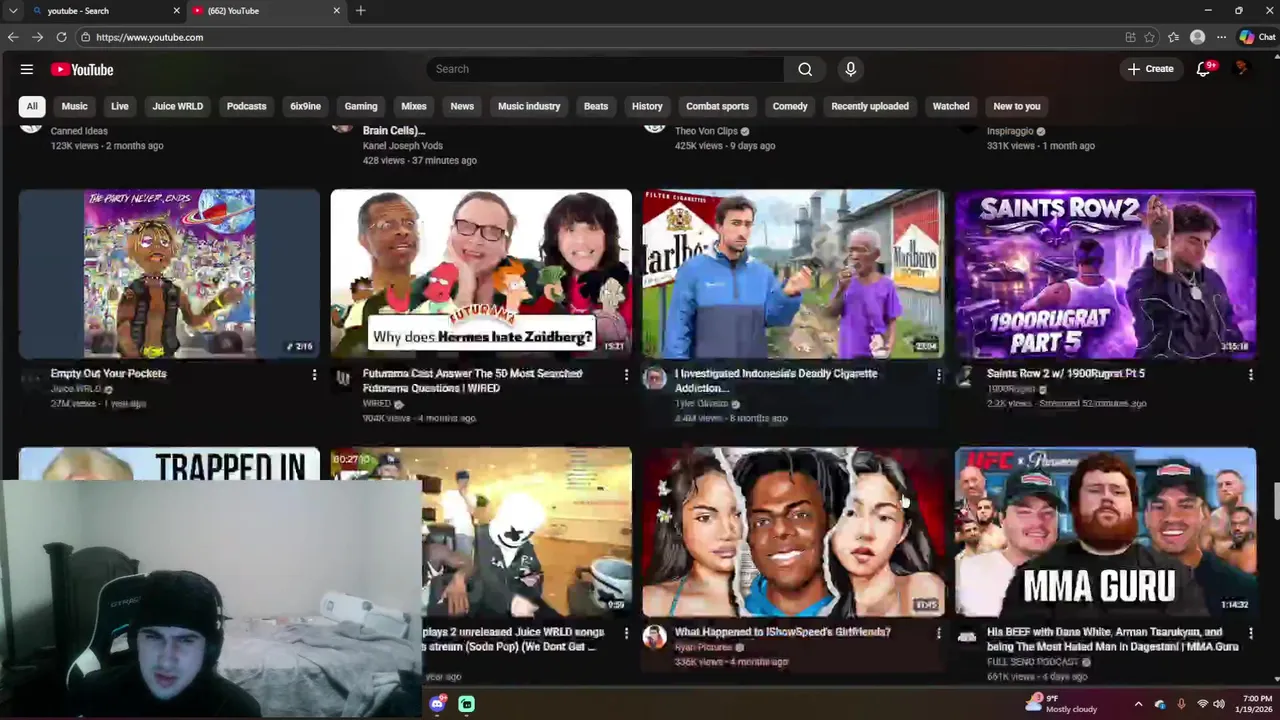Image resolution: width=1280 pixels, height=720 pixels.
Task: Select the Podcasts filter chip
Action: 246,106
